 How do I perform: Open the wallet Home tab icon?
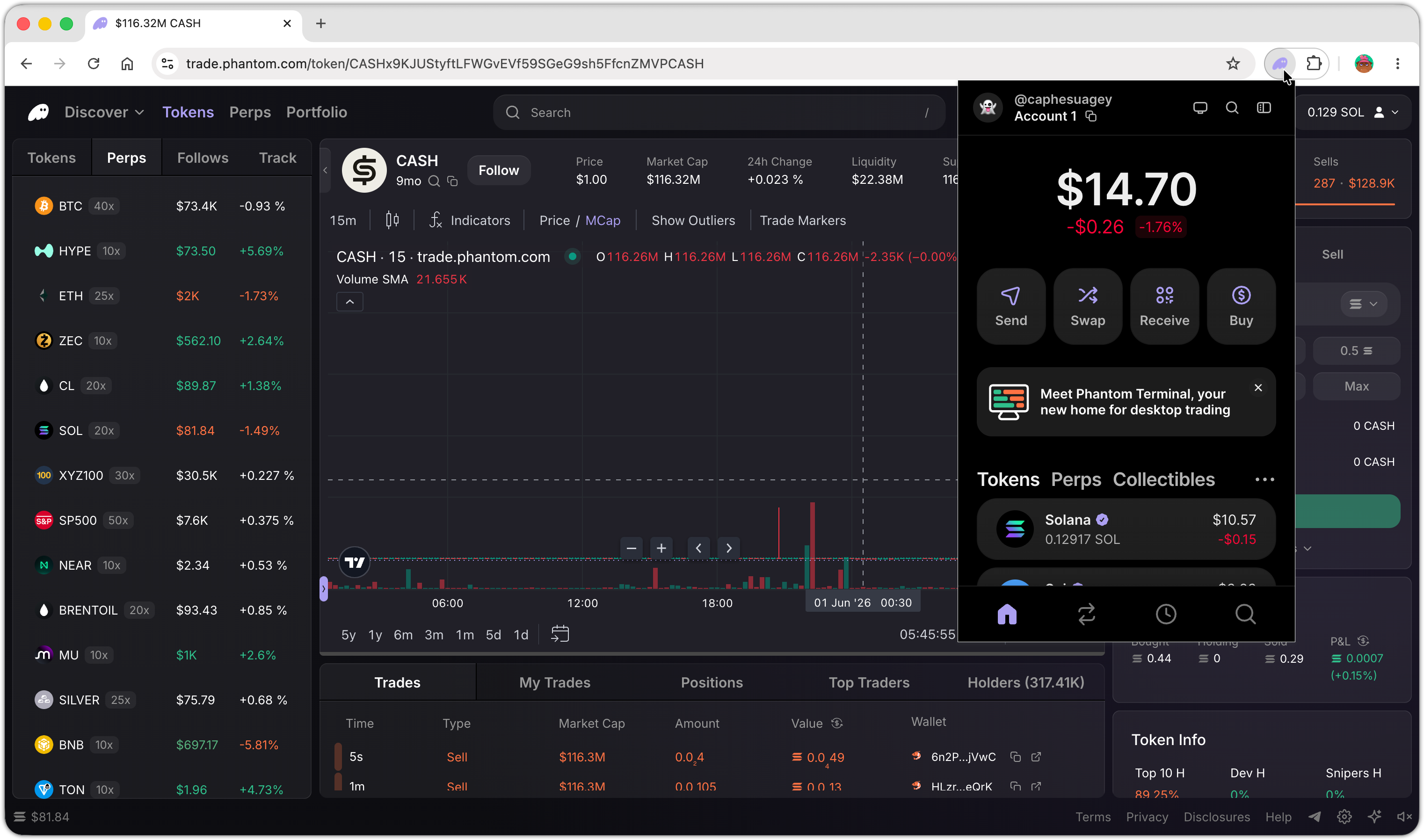coord(1007,614)
